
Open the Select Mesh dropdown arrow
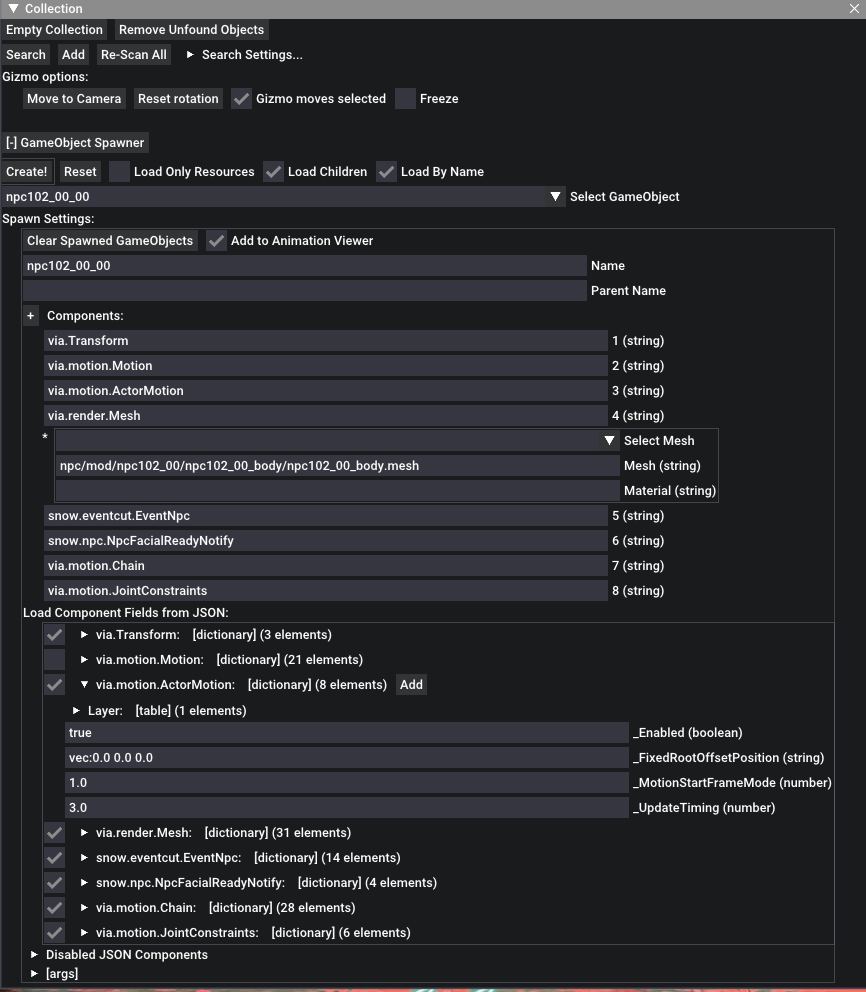[x=609, y=441]
